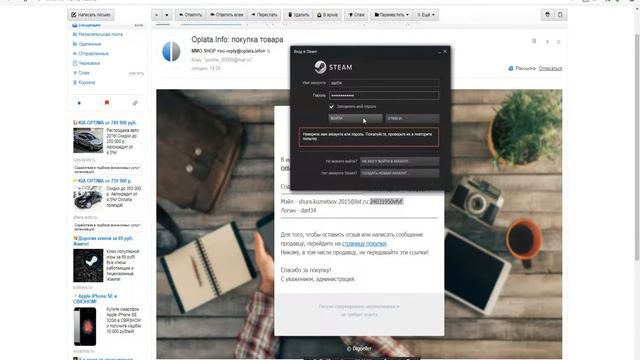Open ad link Дорогие ключи за 69 руб.
Viewport: 640px width, 360px height.
coord(103,241)
